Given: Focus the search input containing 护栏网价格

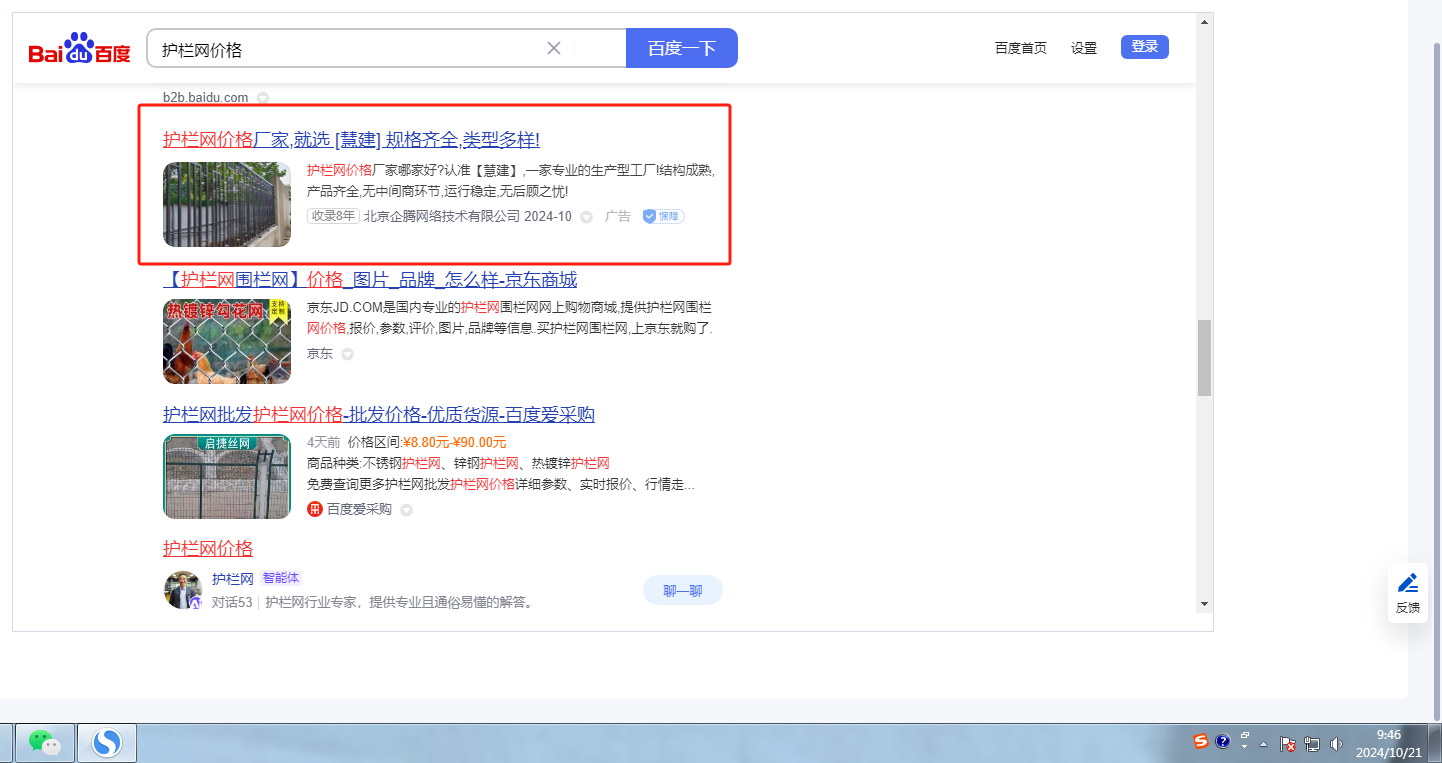Looking at the screenshot, I should pos(340,49).
